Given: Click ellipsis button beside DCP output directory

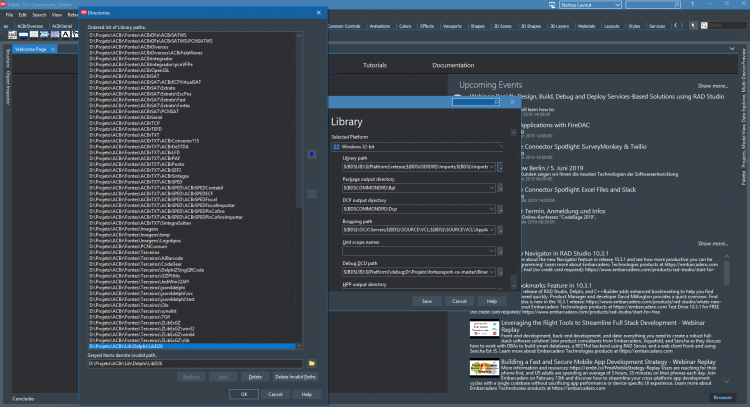Looking at the screenshot, I should (500, 209).
